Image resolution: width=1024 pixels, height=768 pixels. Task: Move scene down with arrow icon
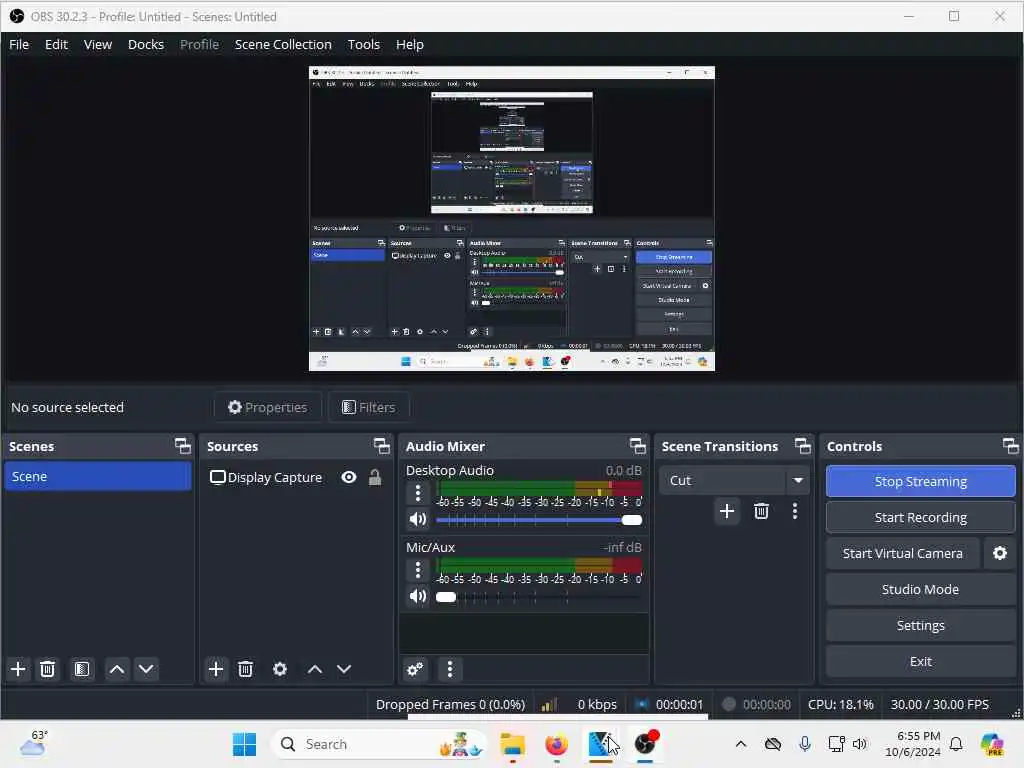[x=146, y=669]
